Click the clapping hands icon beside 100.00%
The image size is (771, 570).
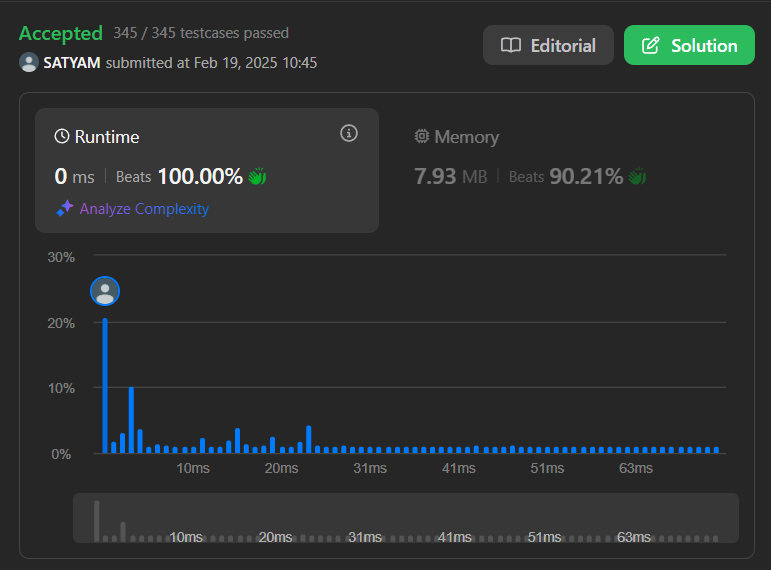(257, 177)
